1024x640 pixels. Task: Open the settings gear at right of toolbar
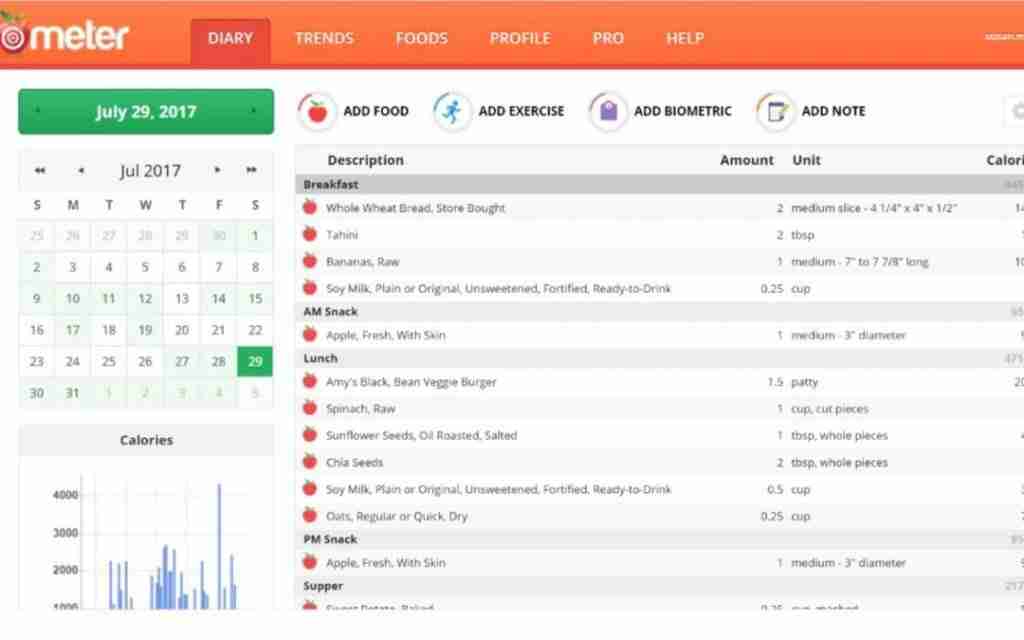tap(1017, 112)
